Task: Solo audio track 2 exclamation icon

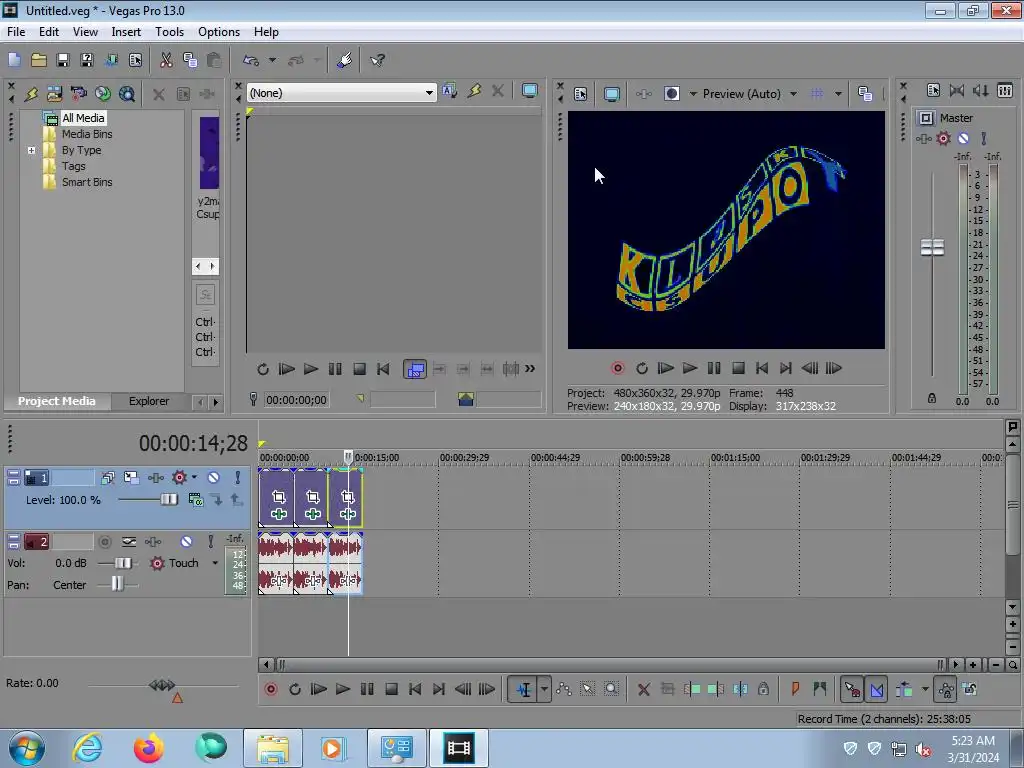Action: tap(210, 541)
